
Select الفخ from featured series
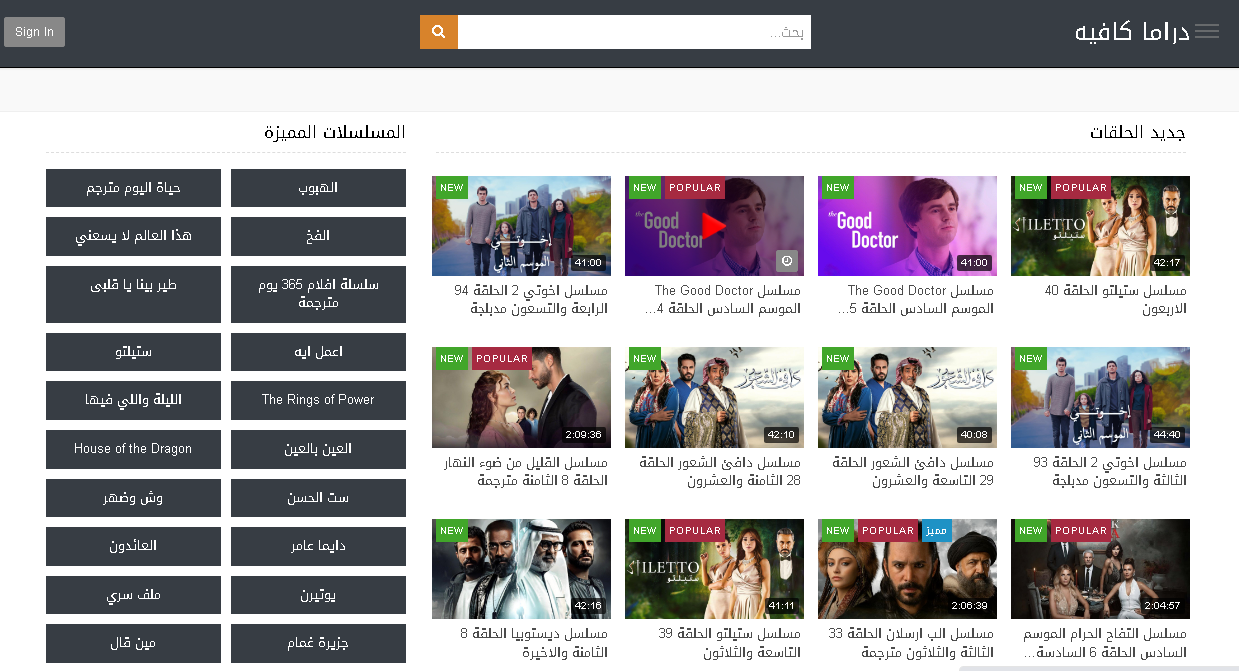point(318,236)
